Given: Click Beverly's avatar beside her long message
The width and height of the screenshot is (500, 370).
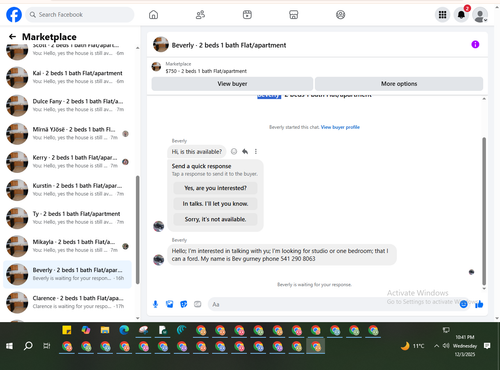Looking at the screenshot, I should (159, 260).
